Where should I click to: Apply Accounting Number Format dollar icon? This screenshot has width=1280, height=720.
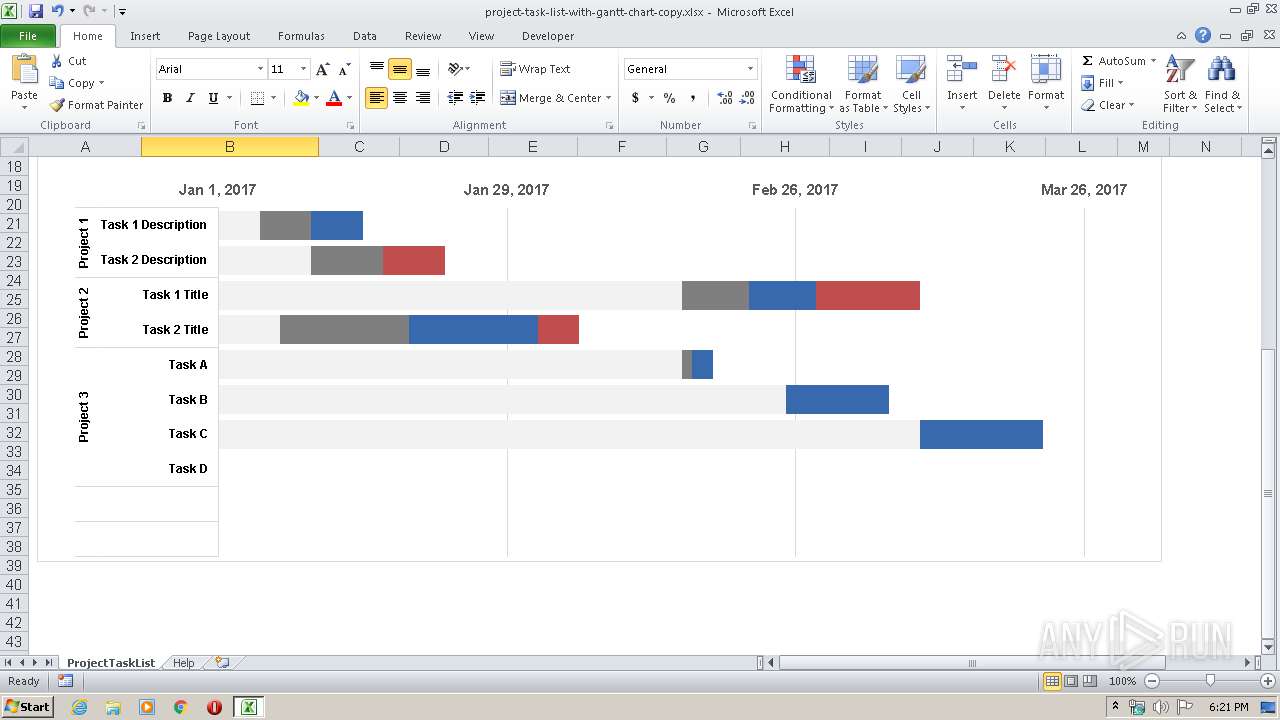click(635, 98)
